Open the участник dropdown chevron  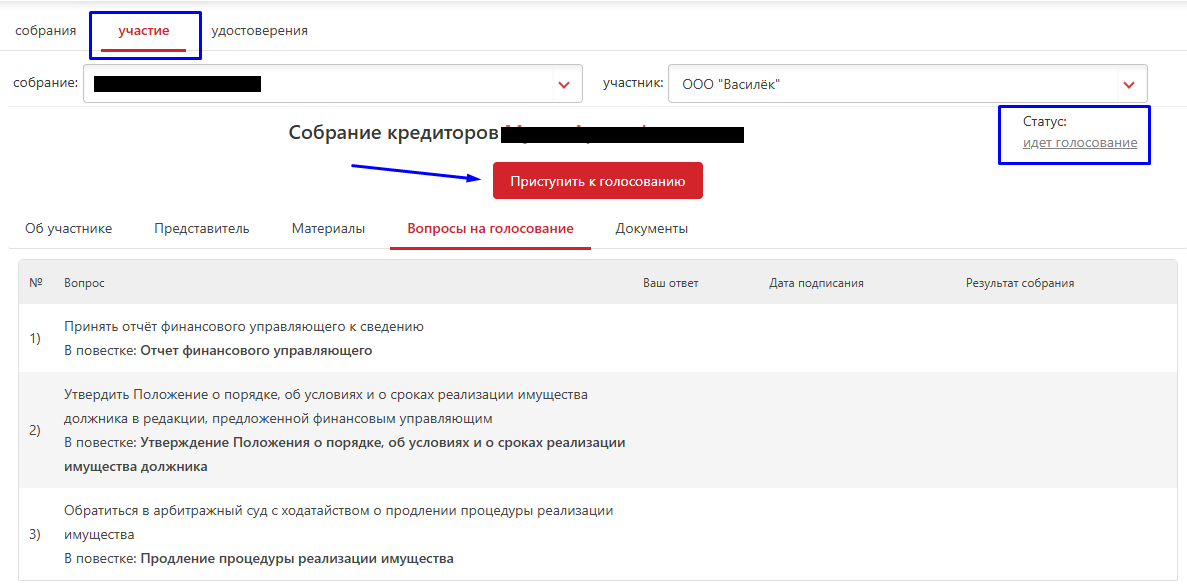pos(1129,84)
